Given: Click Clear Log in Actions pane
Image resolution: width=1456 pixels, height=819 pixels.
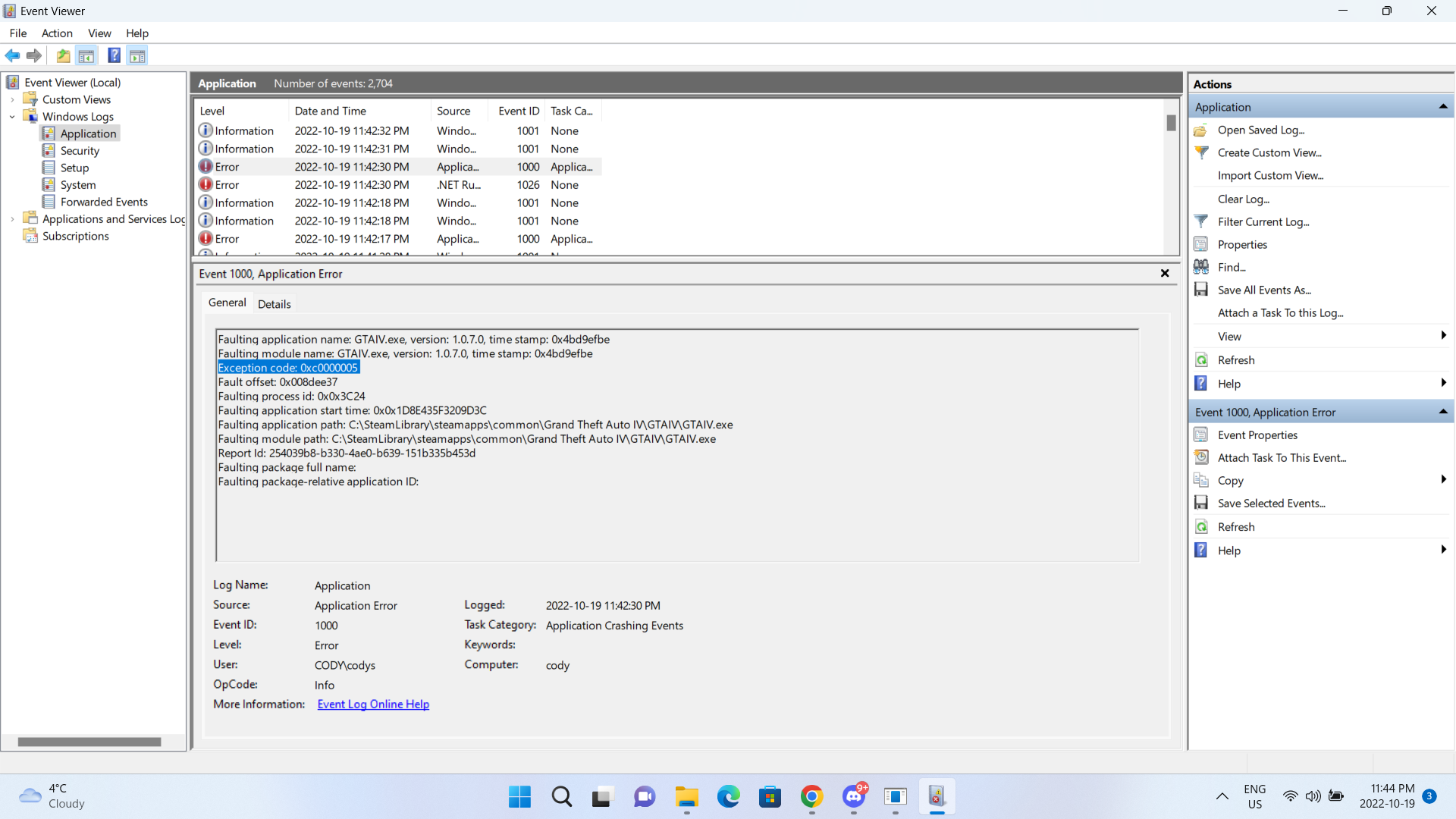Looking at the screenshot, I should click(1243, 199).
